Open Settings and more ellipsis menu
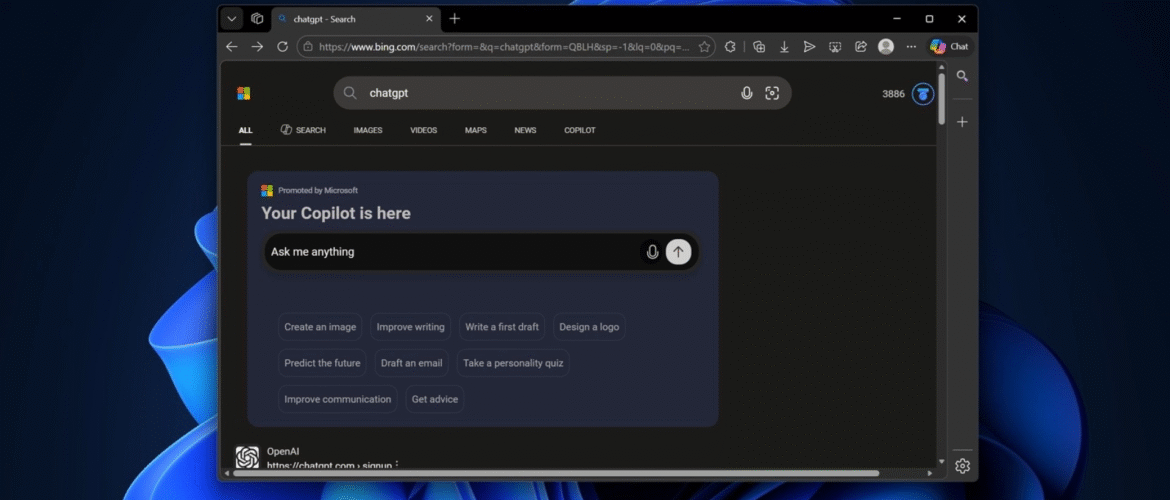This screenshot has height=500, width=1170. (911, 46)
